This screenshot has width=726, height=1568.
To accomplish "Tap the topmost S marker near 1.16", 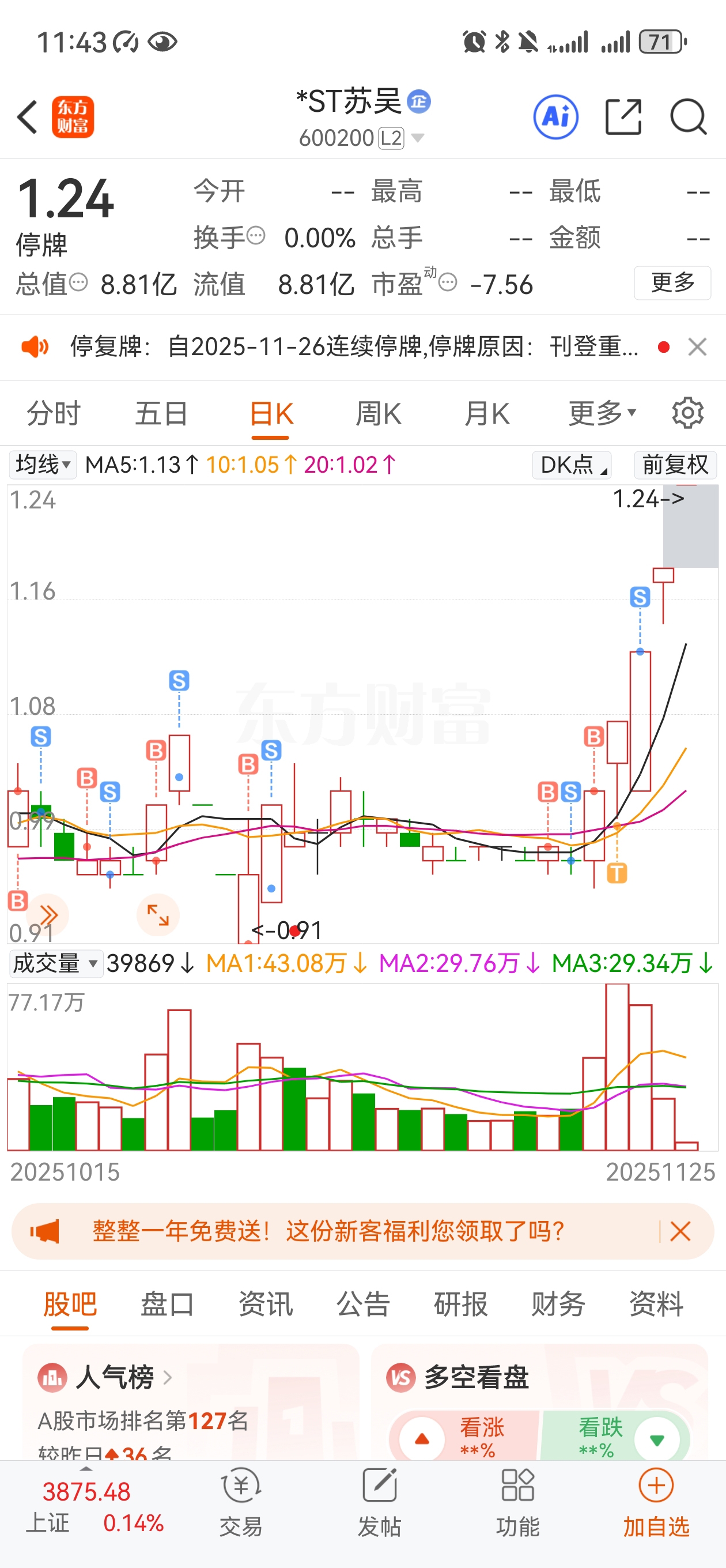I will [640, 597].
